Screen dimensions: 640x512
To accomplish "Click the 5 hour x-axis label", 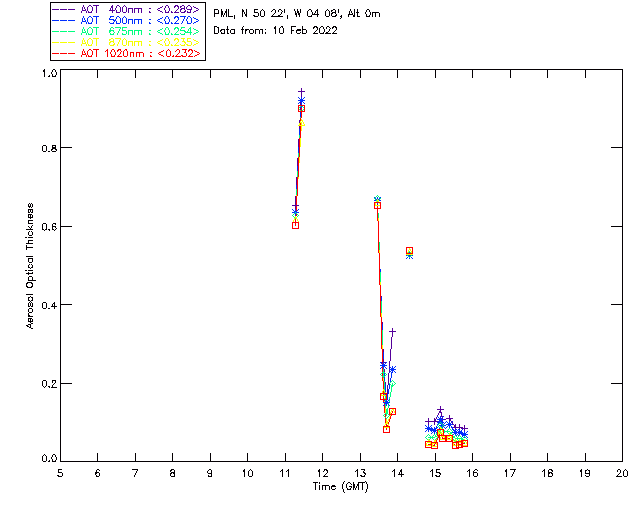I will pyautogui.click(x=60, y=473).
